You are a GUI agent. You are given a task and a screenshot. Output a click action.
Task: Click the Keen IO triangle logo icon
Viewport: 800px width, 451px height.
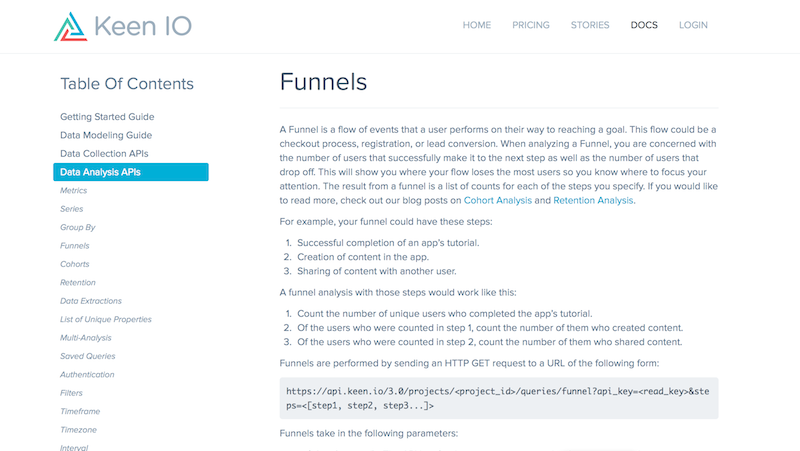[70, 27]
